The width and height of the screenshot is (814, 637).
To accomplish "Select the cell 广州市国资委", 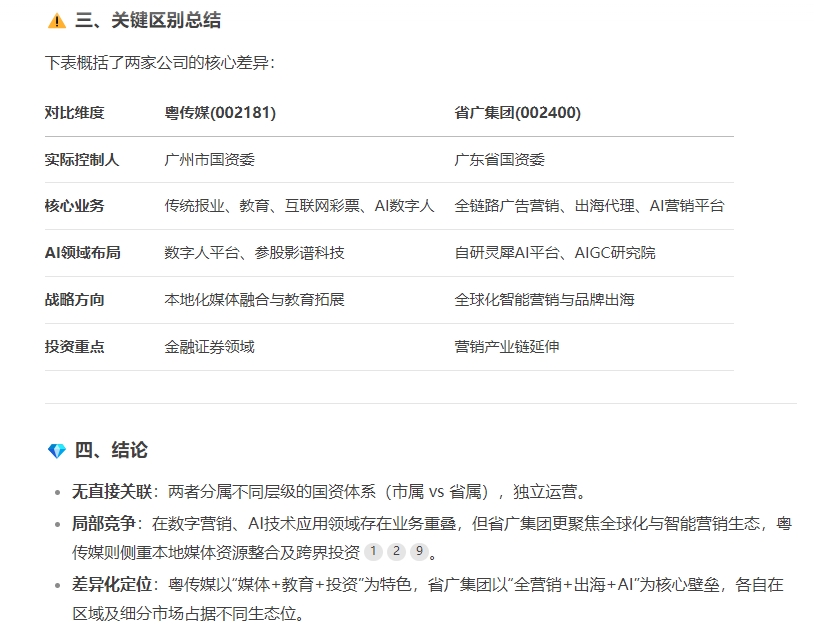I will 210,159.
